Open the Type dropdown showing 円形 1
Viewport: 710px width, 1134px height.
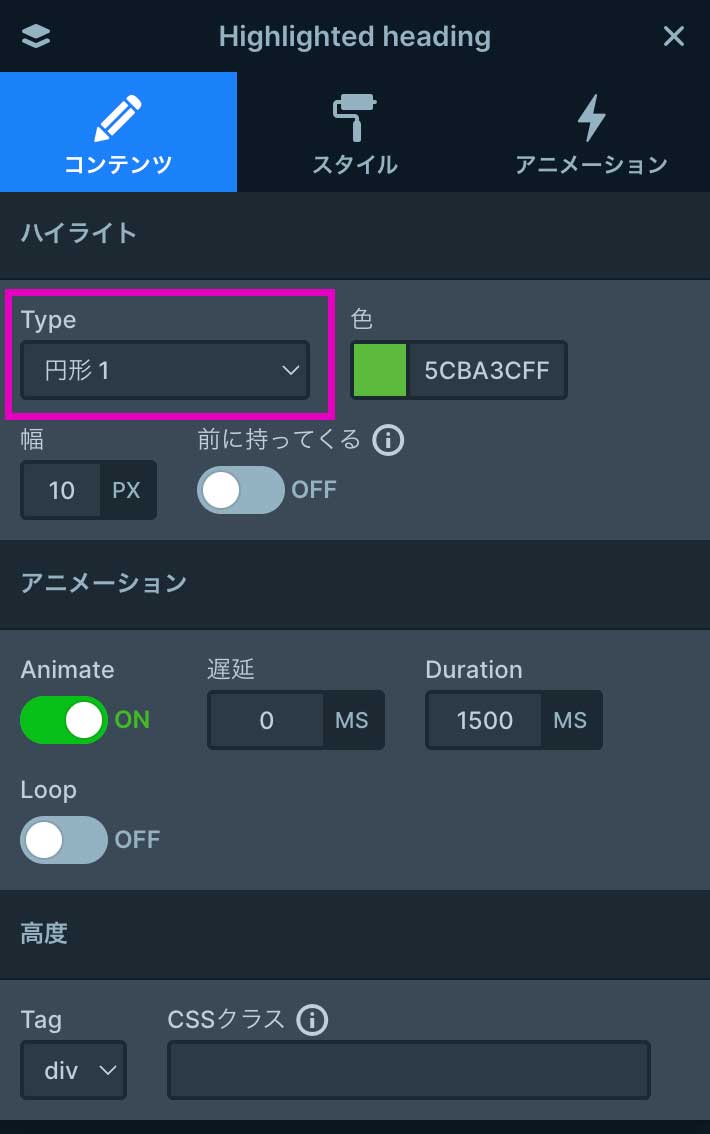(x=165, y=371)
